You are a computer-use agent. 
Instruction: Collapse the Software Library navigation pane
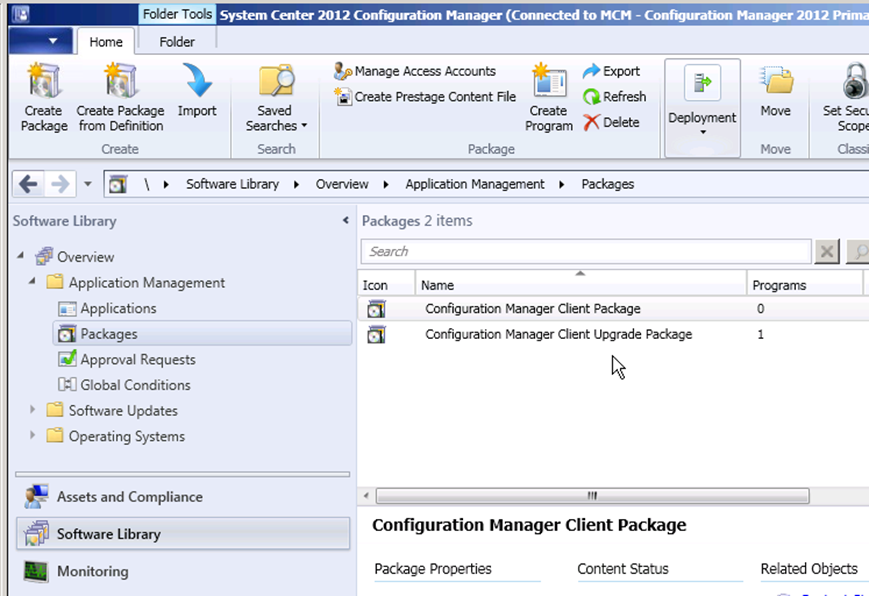[x=345, y=221]
